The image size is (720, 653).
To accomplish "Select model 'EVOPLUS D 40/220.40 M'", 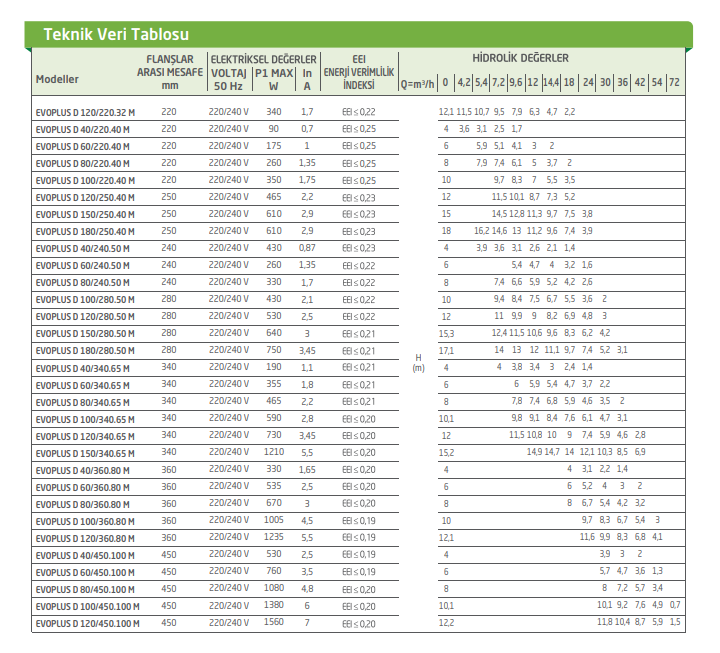I will [83, 129].
